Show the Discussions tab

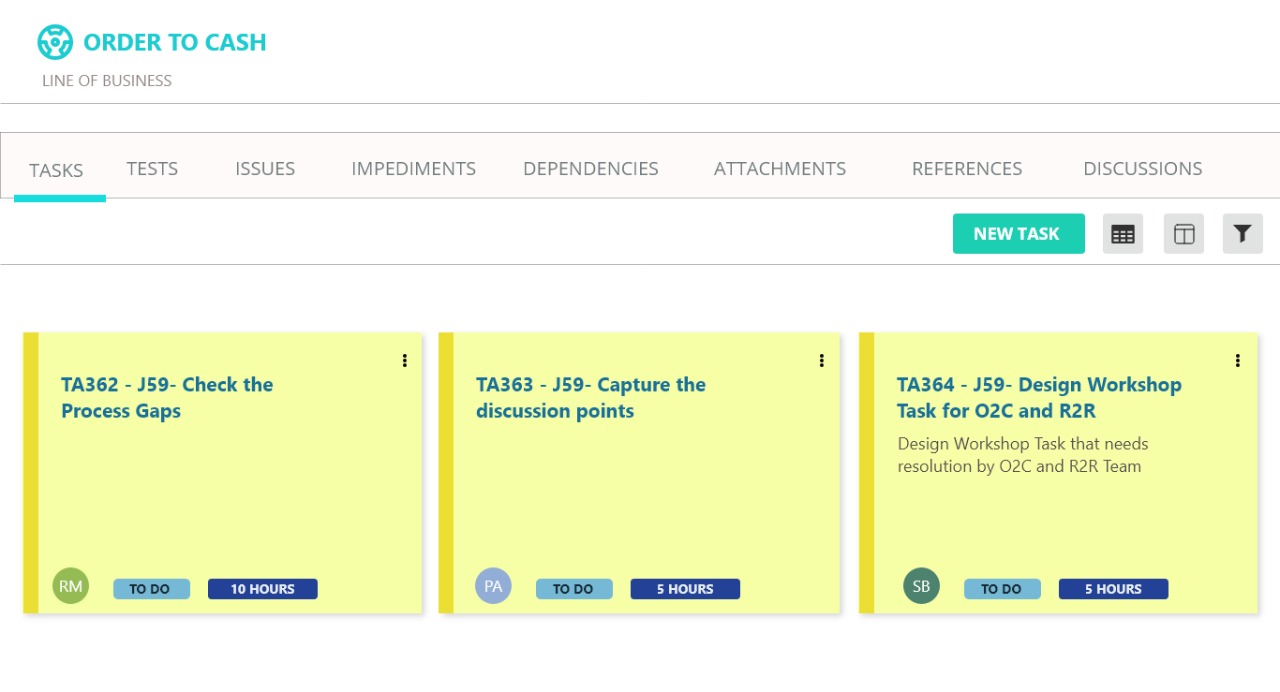tap(1142, 169)
